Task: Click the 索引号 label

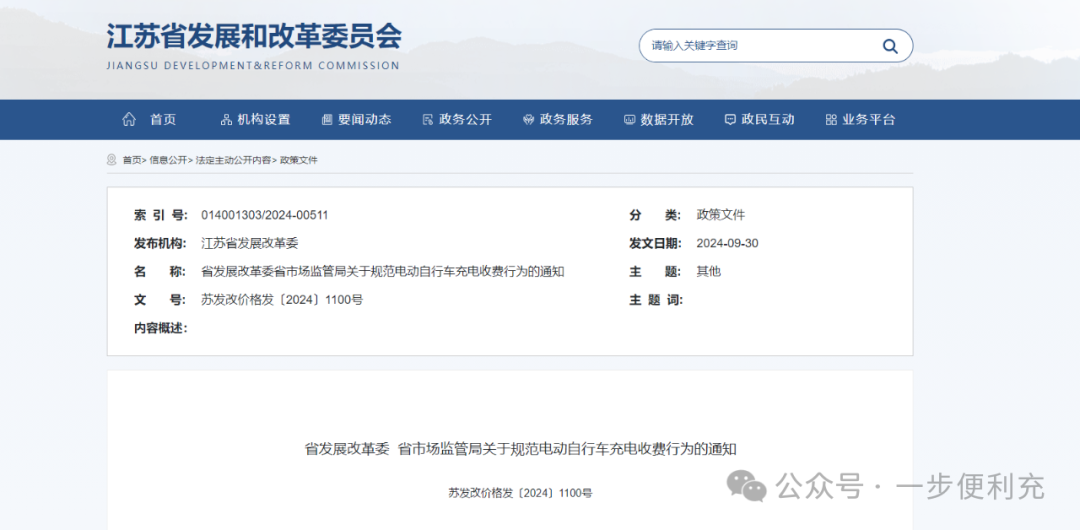Action: pyautogui.click(x=160, y=215)
